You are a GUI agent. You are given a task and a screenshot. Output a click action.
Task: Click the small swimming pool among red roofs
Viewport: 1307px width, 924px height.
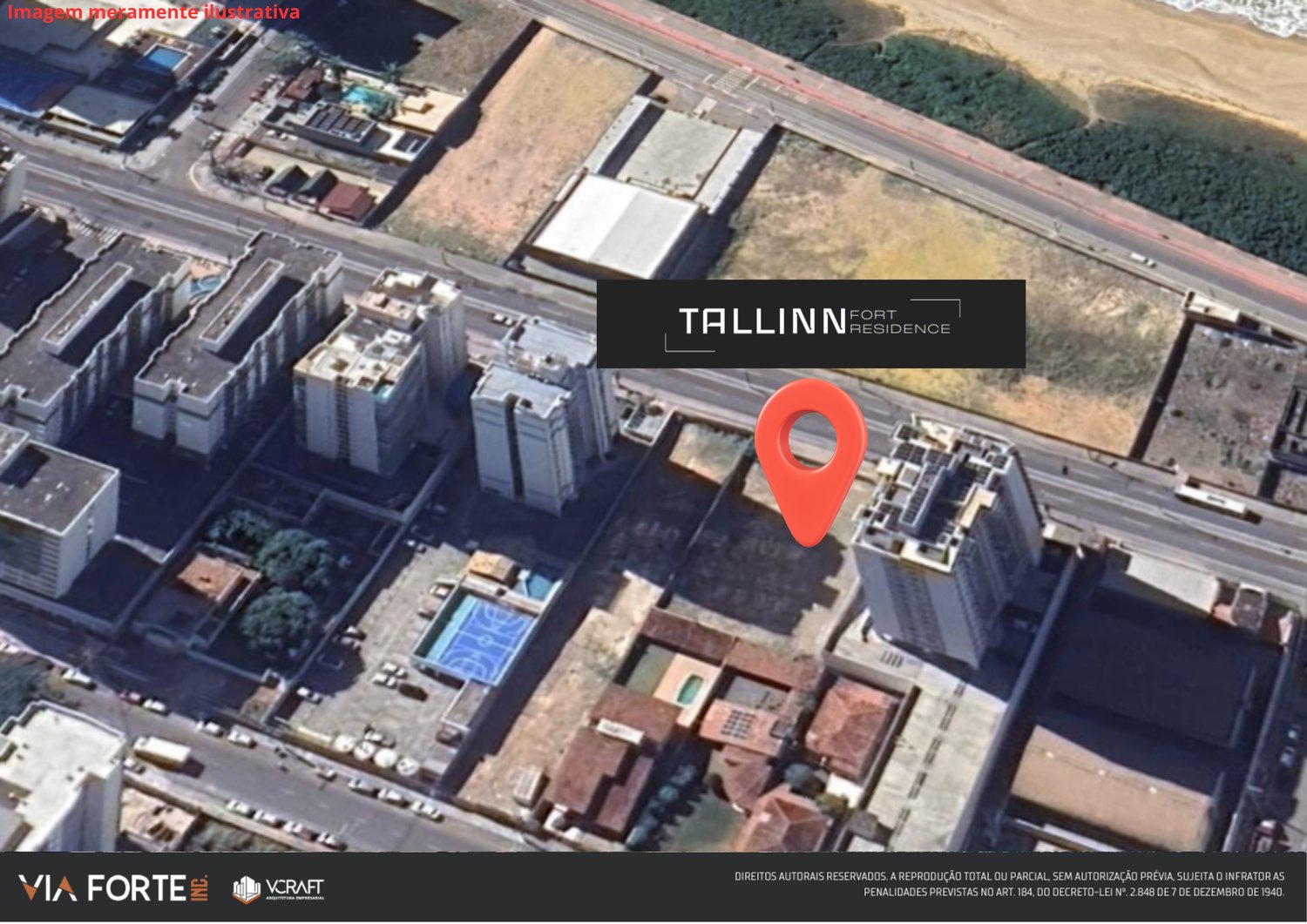pos(689,690)
